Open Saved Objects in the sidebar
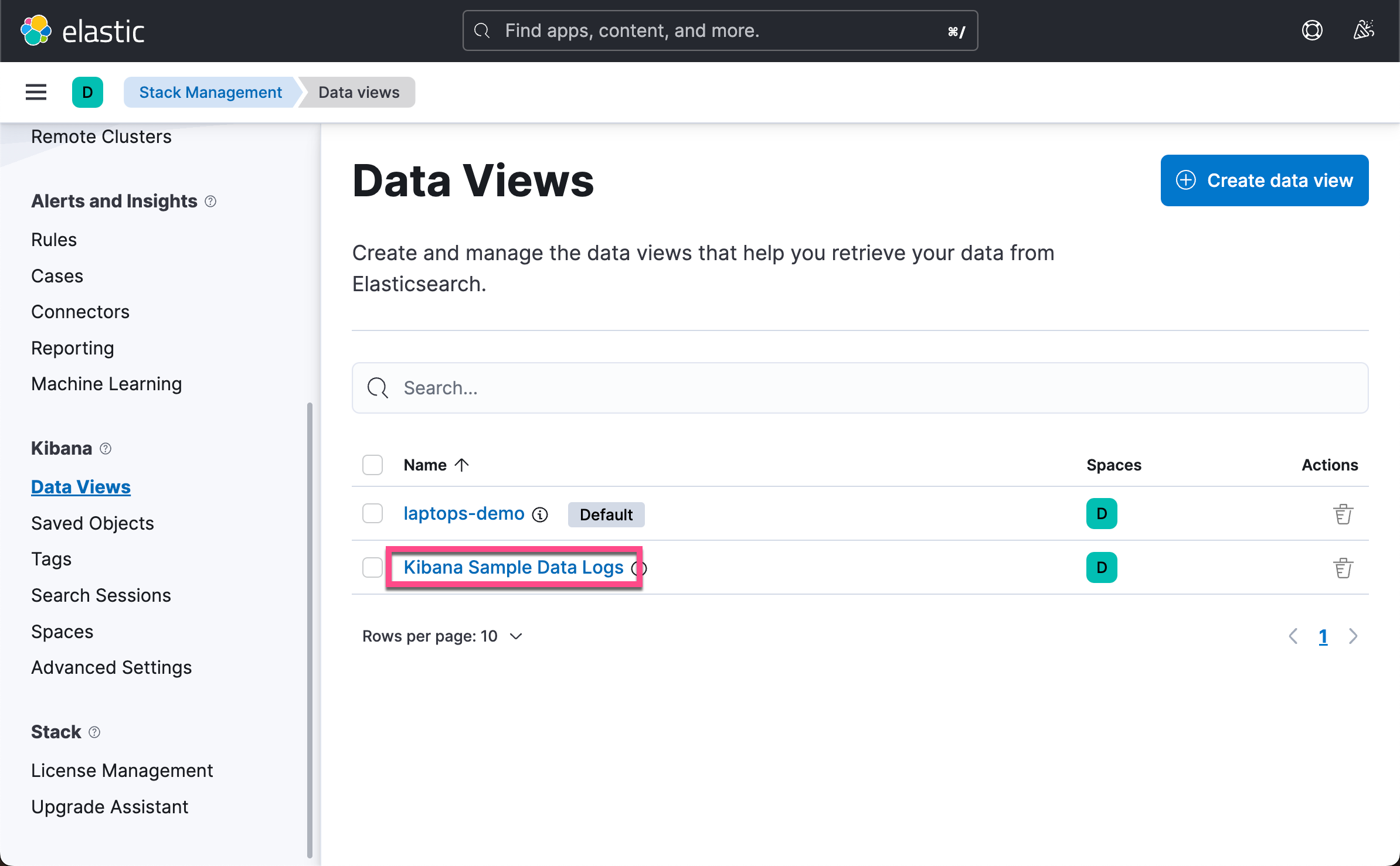 point(92,523)
